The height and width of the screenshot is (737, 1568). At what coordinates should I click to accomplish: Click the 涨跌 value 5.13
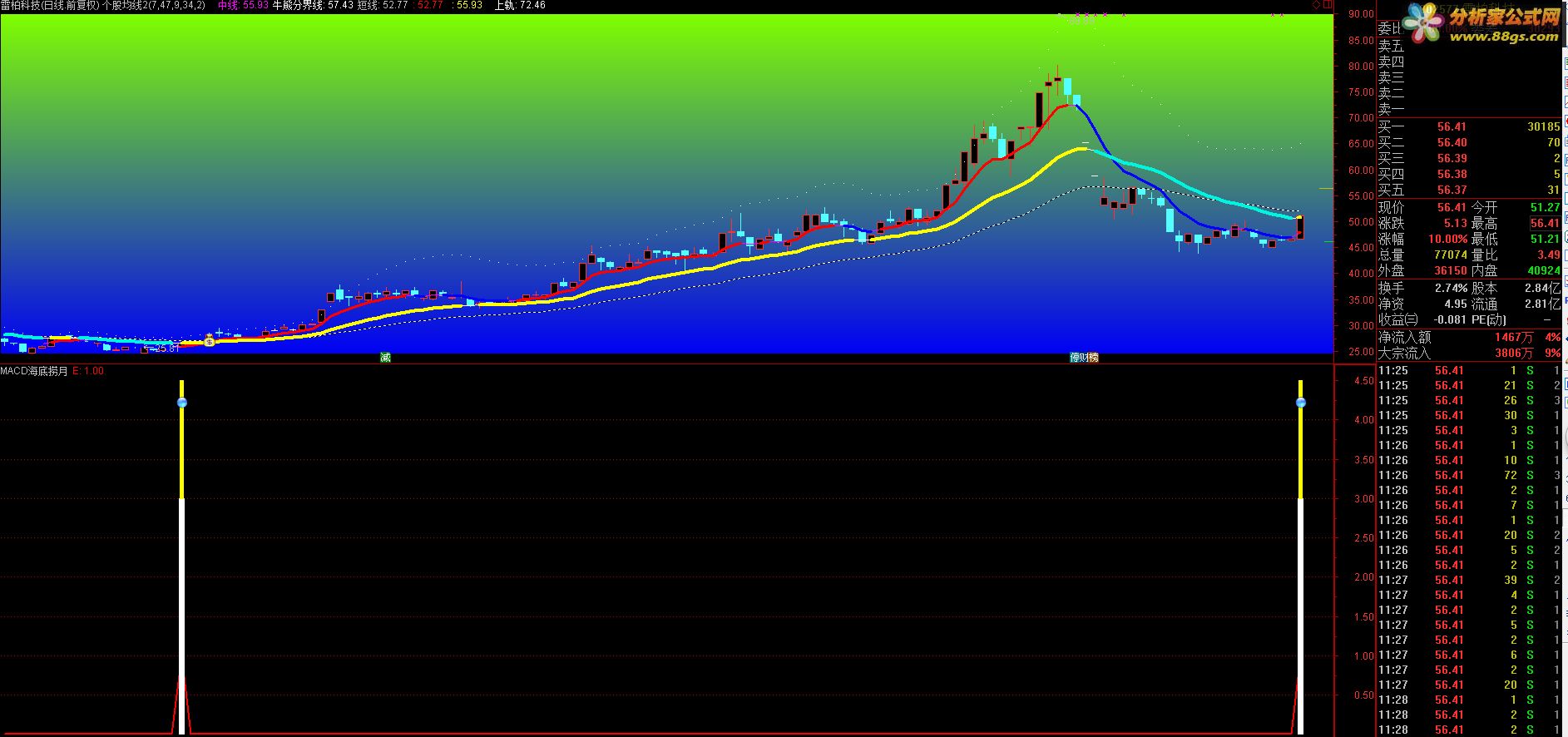(1455, 223)
